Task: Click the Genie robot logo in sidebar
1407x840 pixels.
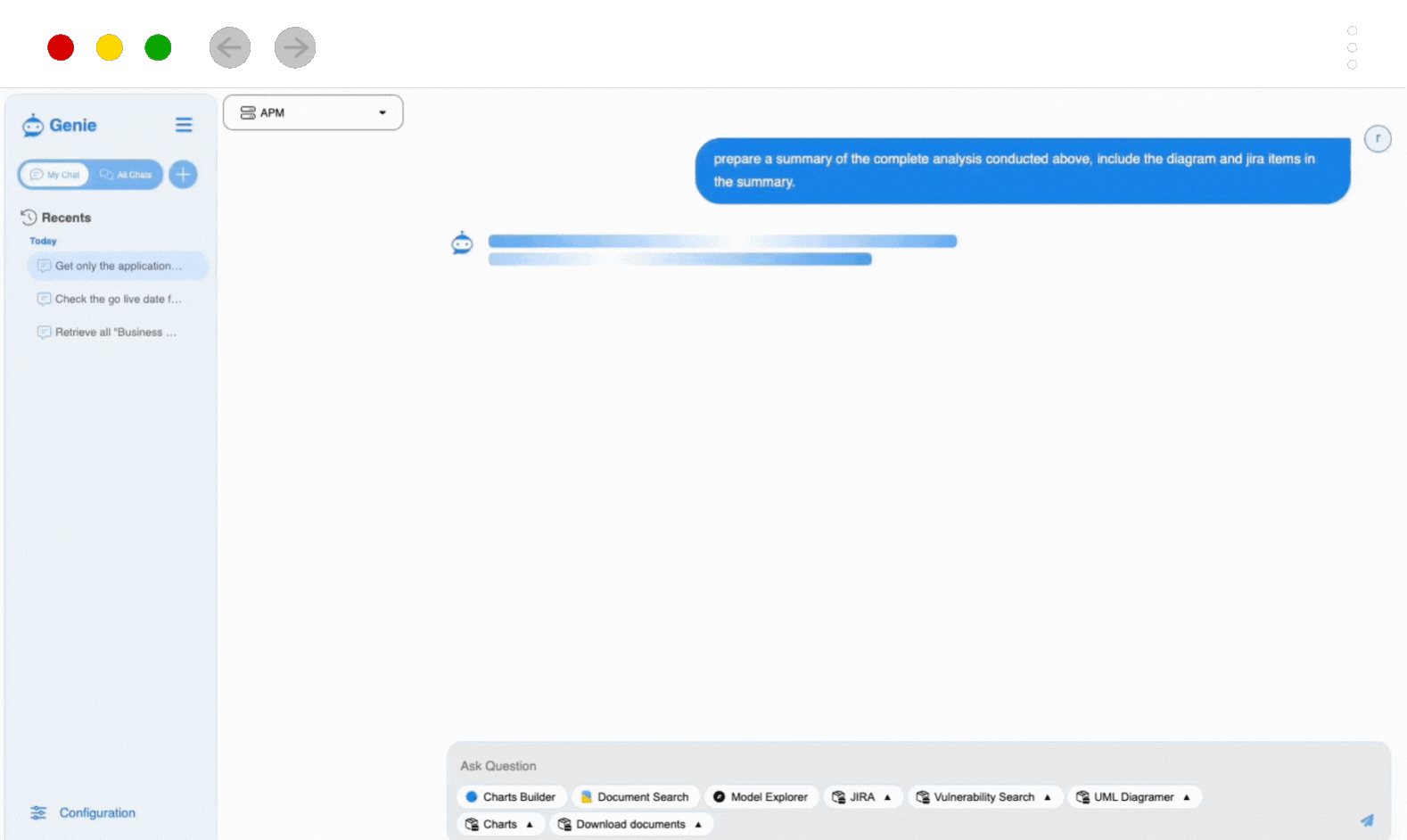Action: click(33, 126)
